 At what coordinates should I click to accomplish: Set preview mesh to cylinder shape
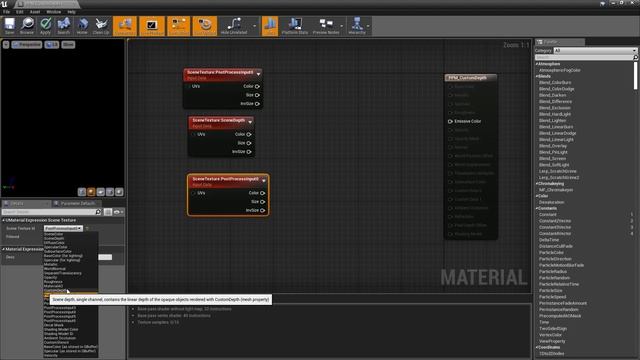[82, 192]
